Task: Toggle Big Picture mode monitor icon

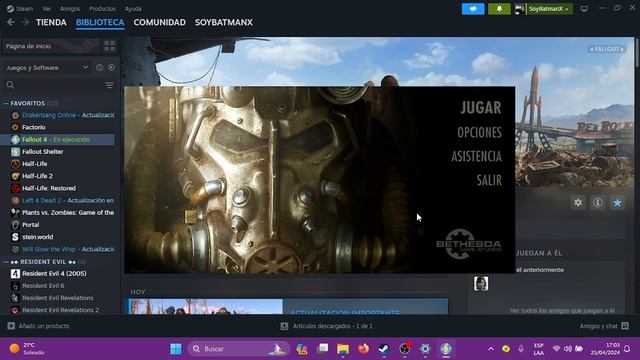Action: pos(584,9)
